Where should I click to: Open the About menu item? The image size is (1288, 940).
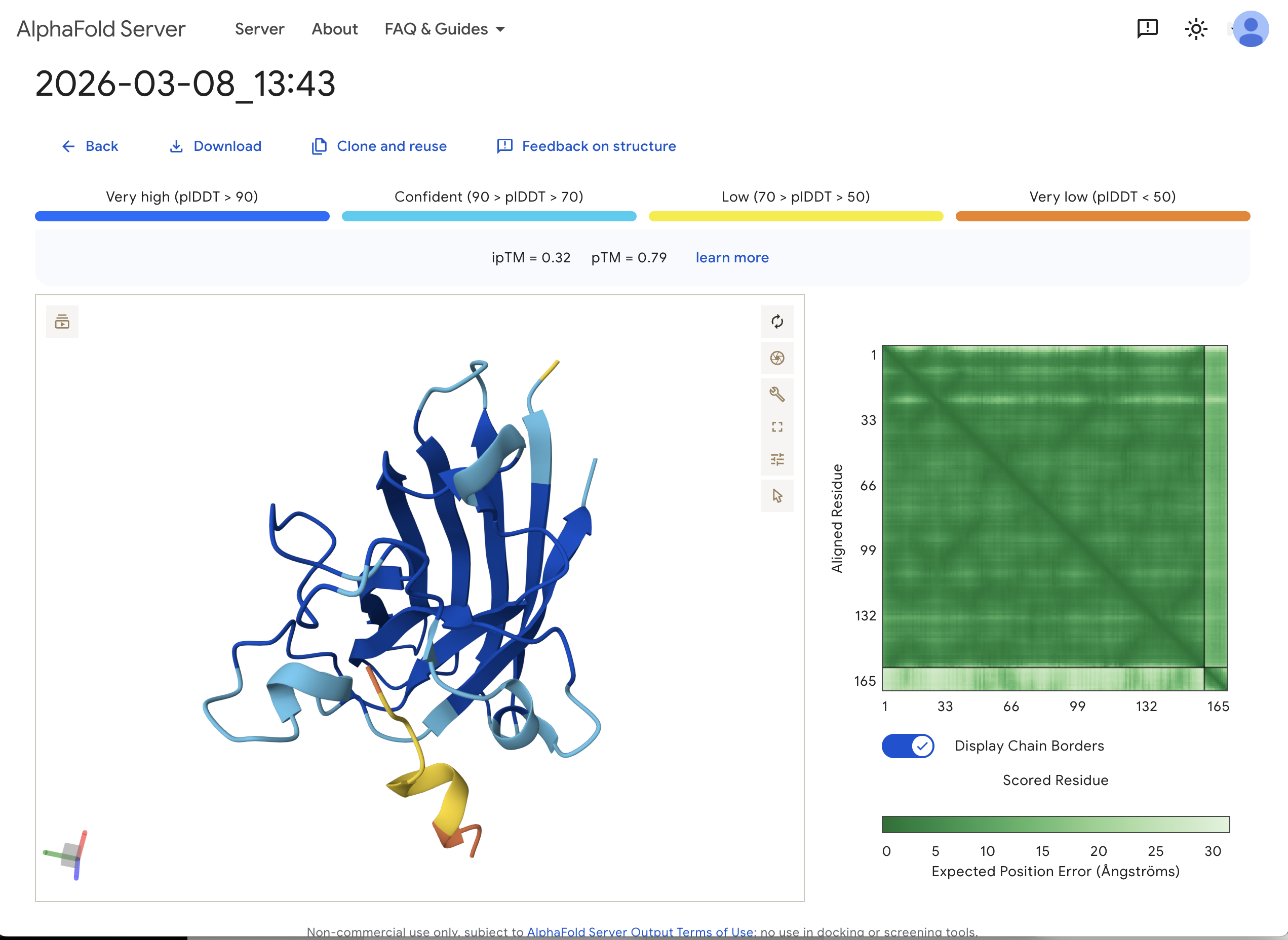(334, 29)
